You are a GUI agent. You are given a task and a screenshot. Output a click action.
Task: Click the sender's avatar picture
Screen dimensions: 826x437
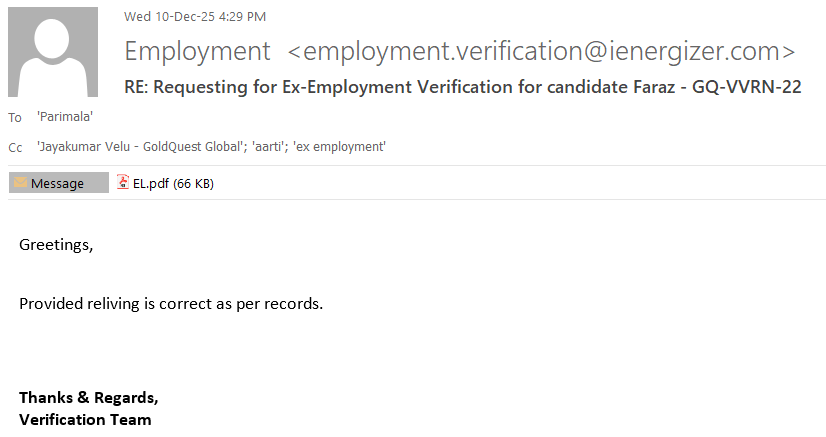pyautogui.click(x=53, y=51)
